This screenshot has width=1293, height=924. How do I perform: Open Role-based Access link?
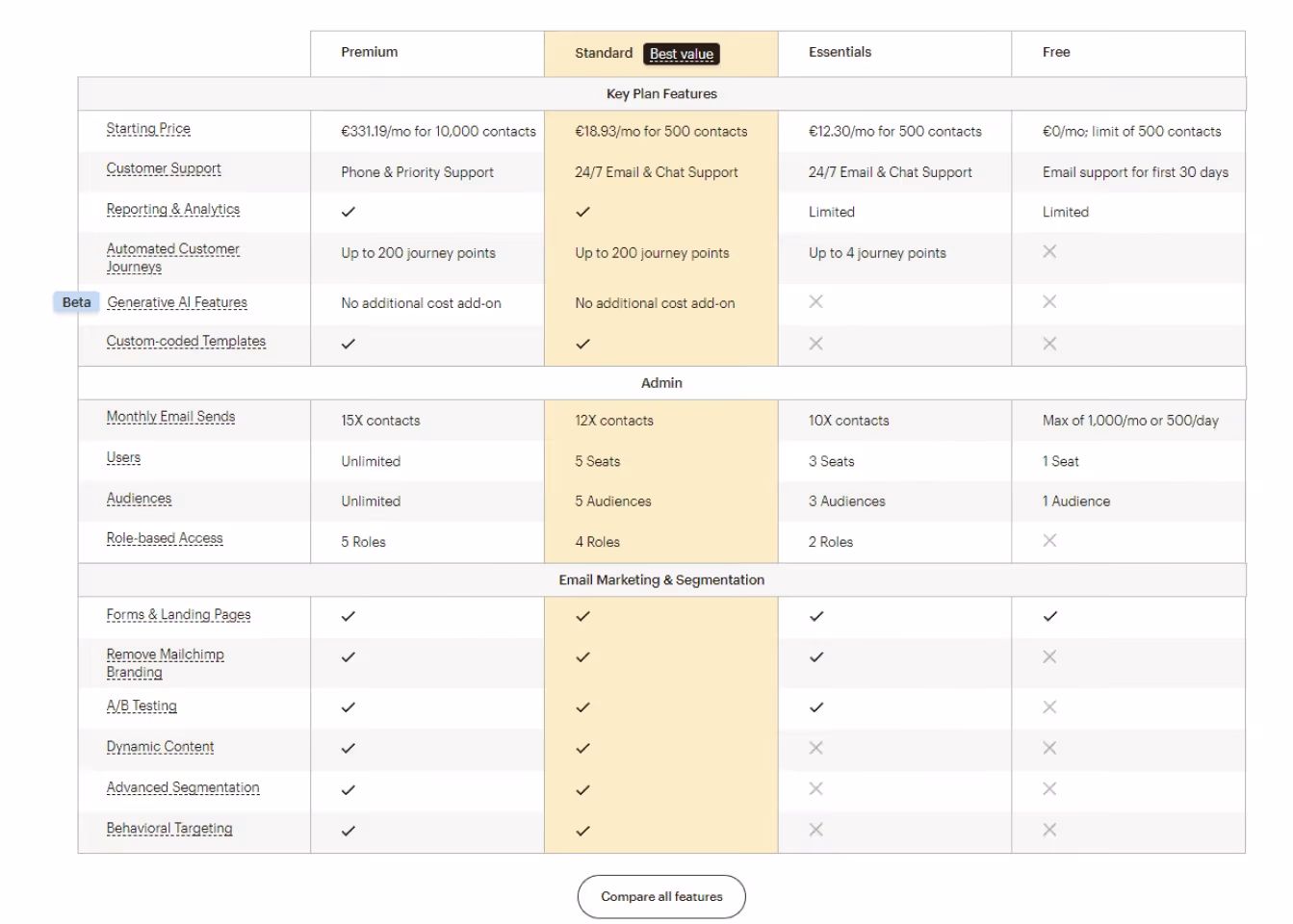tap(165, 538)
